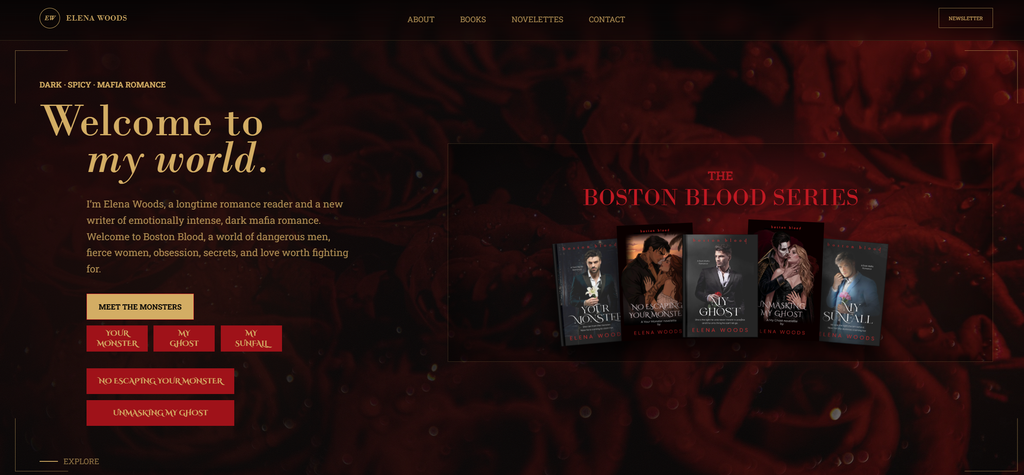
Task: Open No Escaping Your Monster novelette button
Action: pyautogui.click(x=160, y=381)
